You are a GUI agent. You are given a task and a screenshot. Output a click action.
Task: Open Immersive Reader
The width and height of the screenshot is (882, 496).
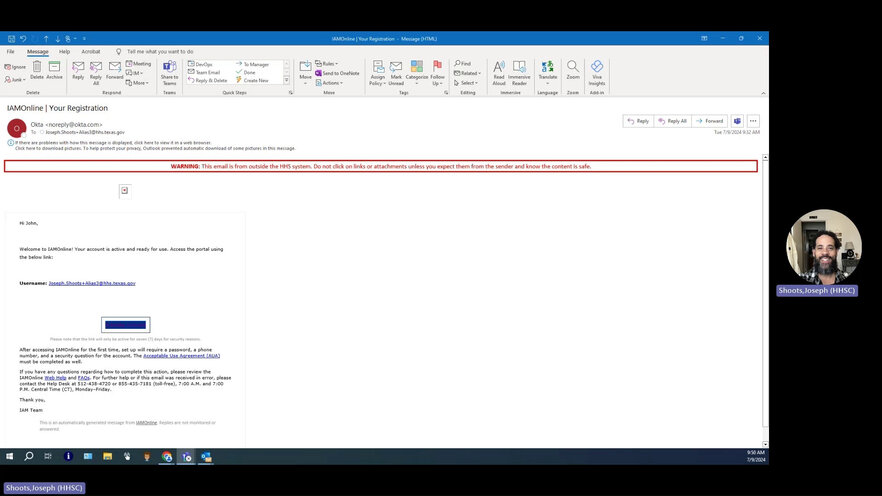coord(519,74)
